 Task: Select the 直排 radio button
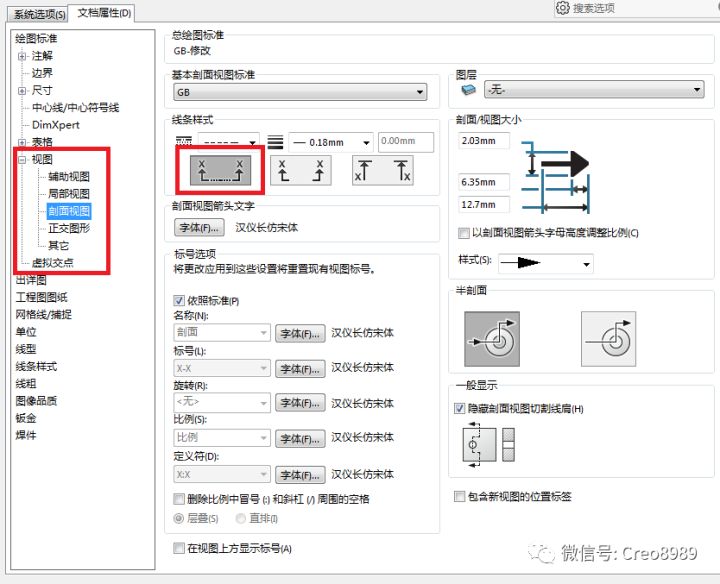pyautogui.click(x=240, y=518)
